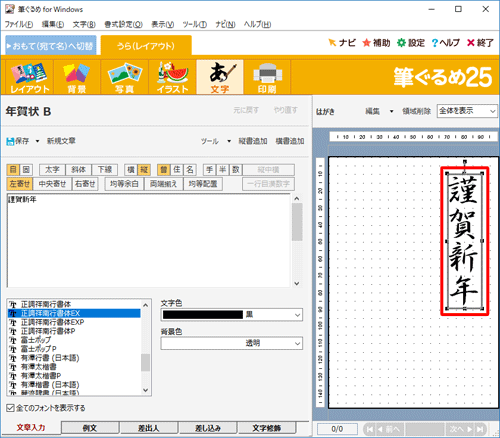This screenshot has width=500, height=438.
Task: Expand the 編集 dropdown arrow in preview
Action: [392, 111]
